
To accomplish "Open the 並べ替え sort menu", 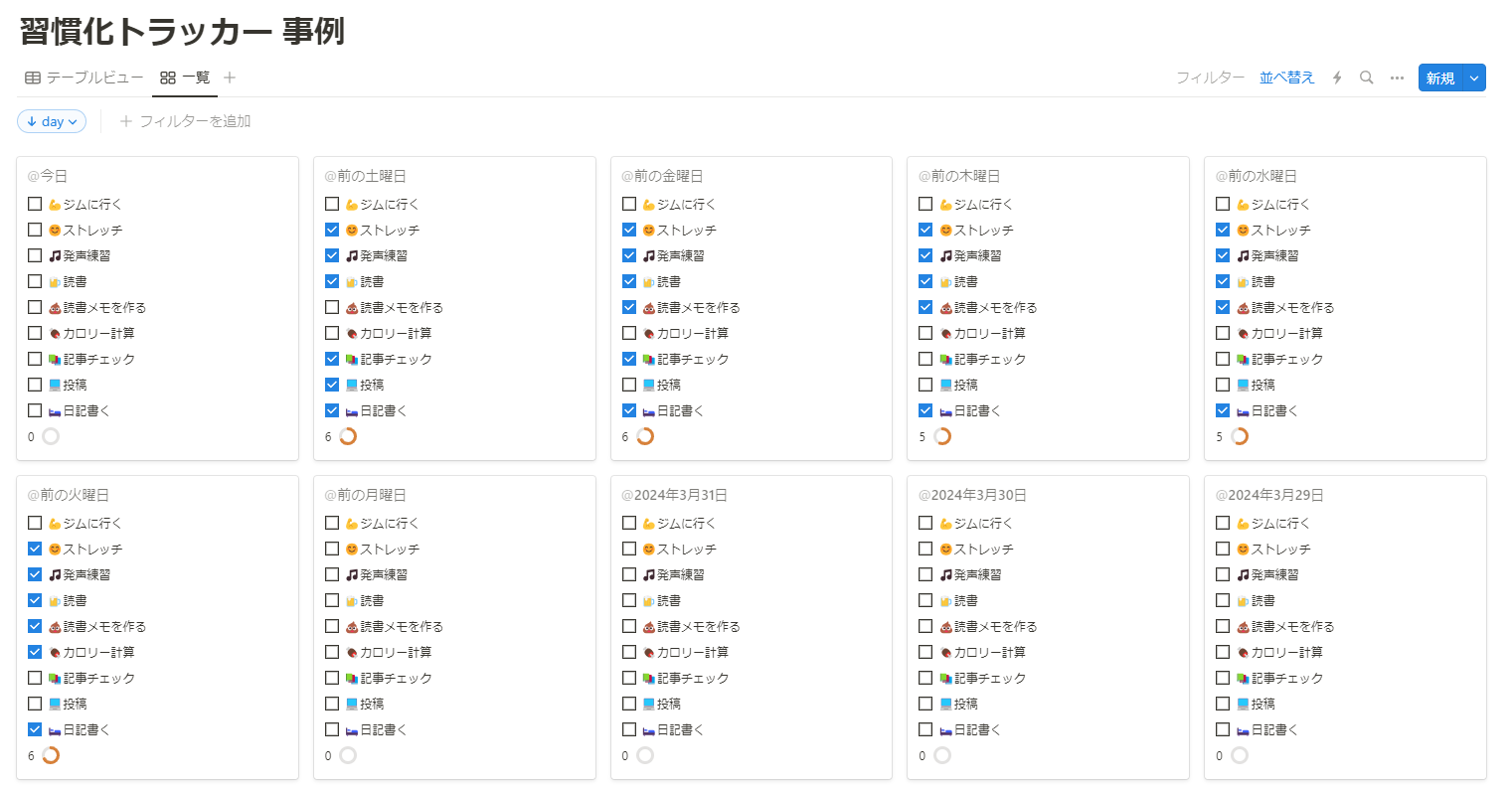I will click(1286, 78).
